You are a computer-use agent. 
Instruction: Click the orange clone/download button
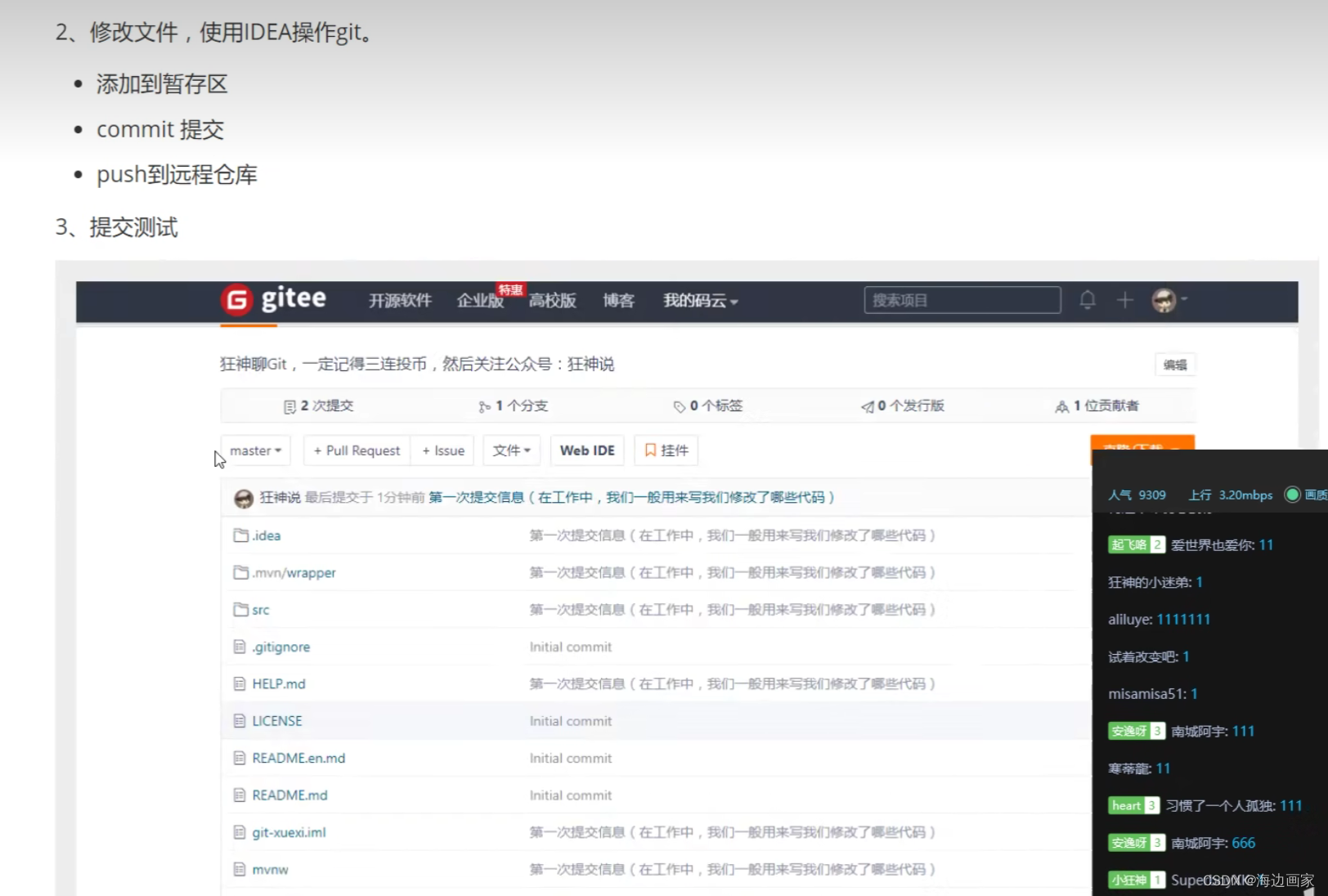[1142, 442]
